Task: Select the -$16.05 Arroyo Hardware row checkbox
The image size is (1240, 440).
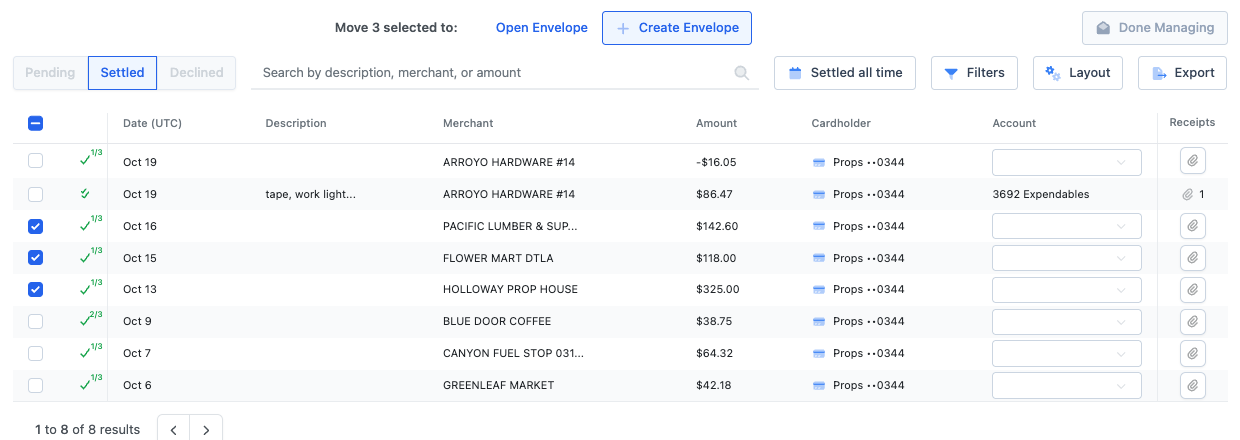Action: tap(35, 161)
